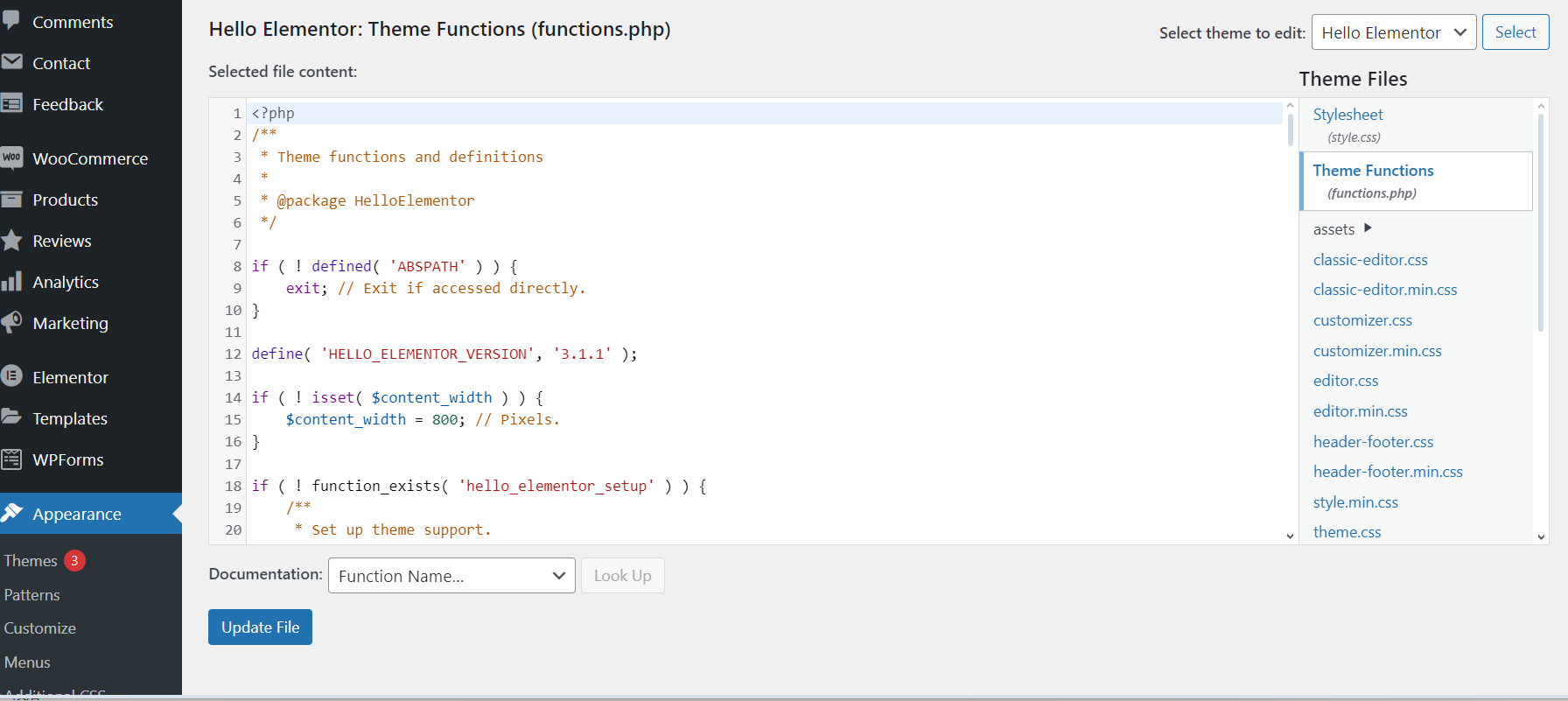Screen dimensions: 1568x701
Task: Click the Reviews star icon
Action: [11, 240]
